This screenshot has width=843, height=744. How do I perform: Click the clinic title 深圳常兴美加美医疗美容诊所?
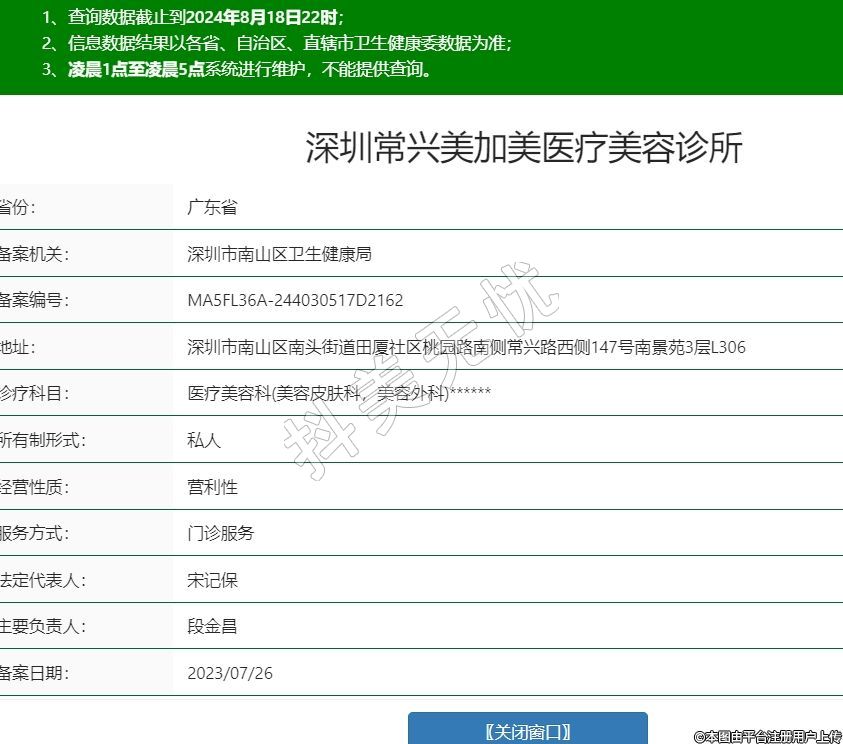pyautogui.click(x=524, y=148)
